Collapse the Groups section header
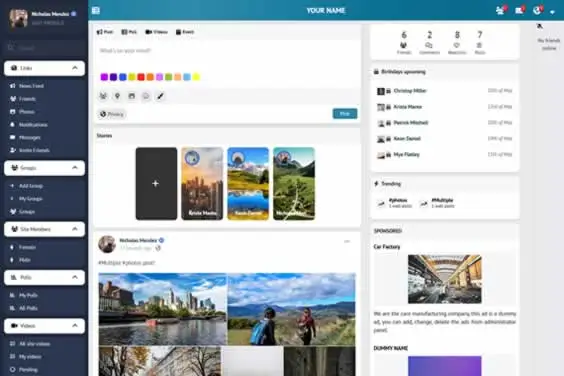 click(x=45, y=168)
